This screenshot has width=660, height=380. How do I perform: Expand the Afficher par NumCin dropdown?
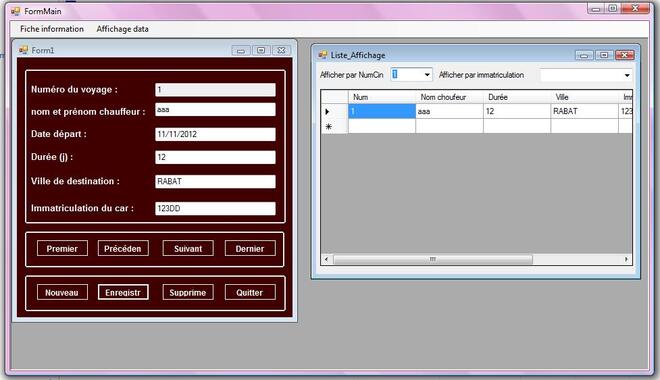427,75
